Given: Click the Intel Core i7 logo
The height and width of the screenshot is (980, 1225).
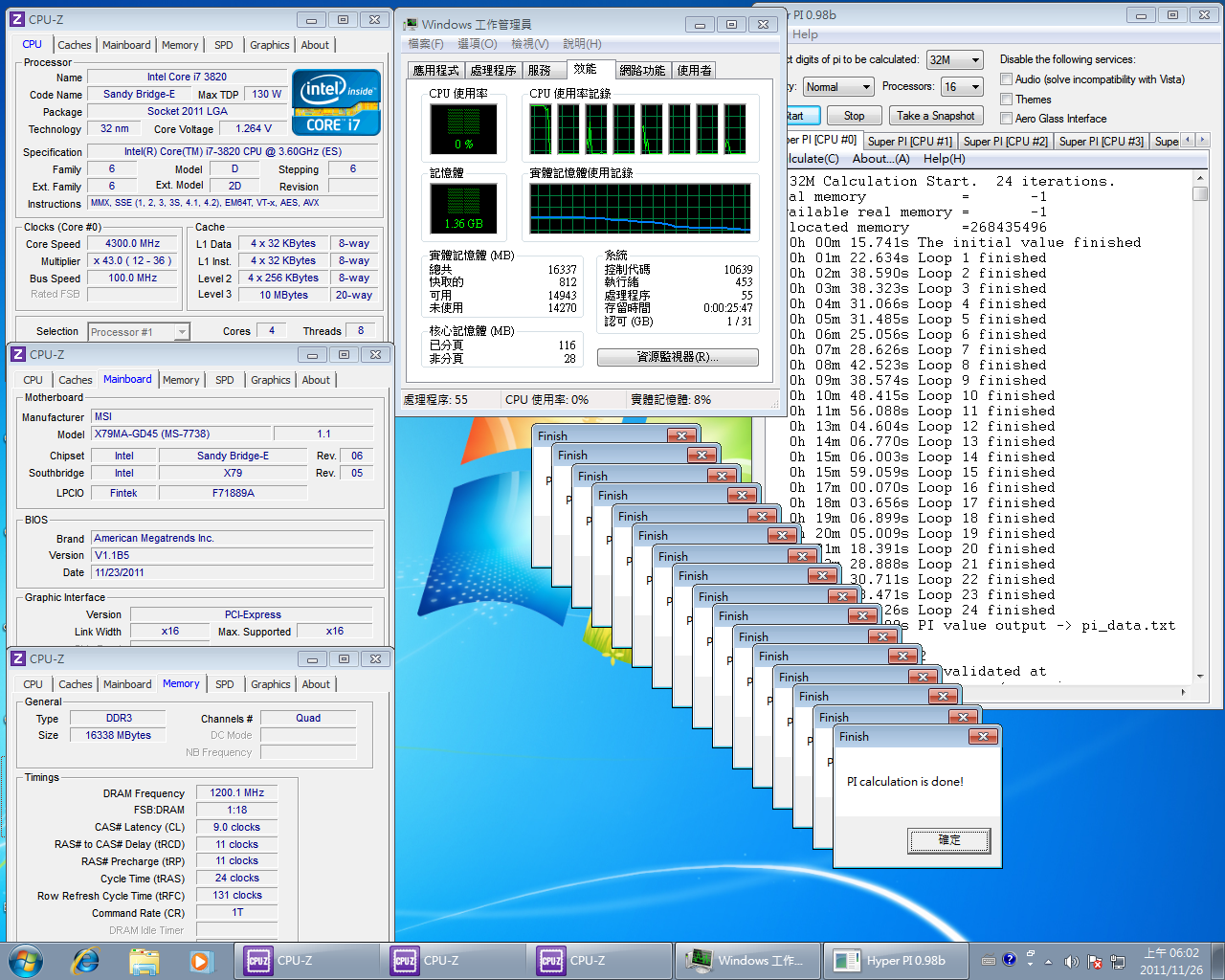Looking at the screenshot, I should click(x=336, y=102).
